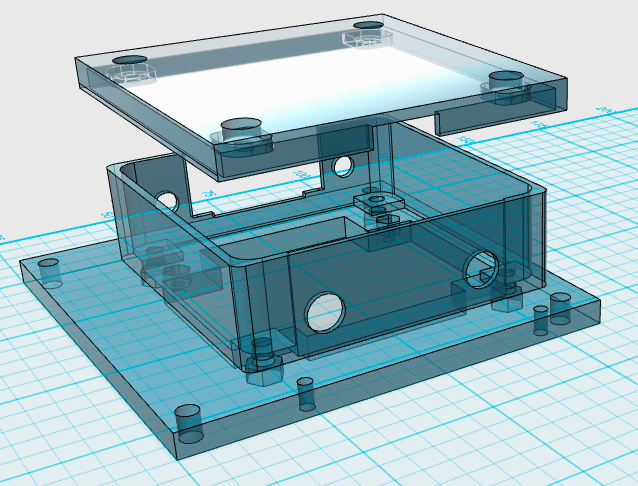Click the cylindrical standoff on lid front corner
The width and height of the screenshot is (638, 486).
241,130
